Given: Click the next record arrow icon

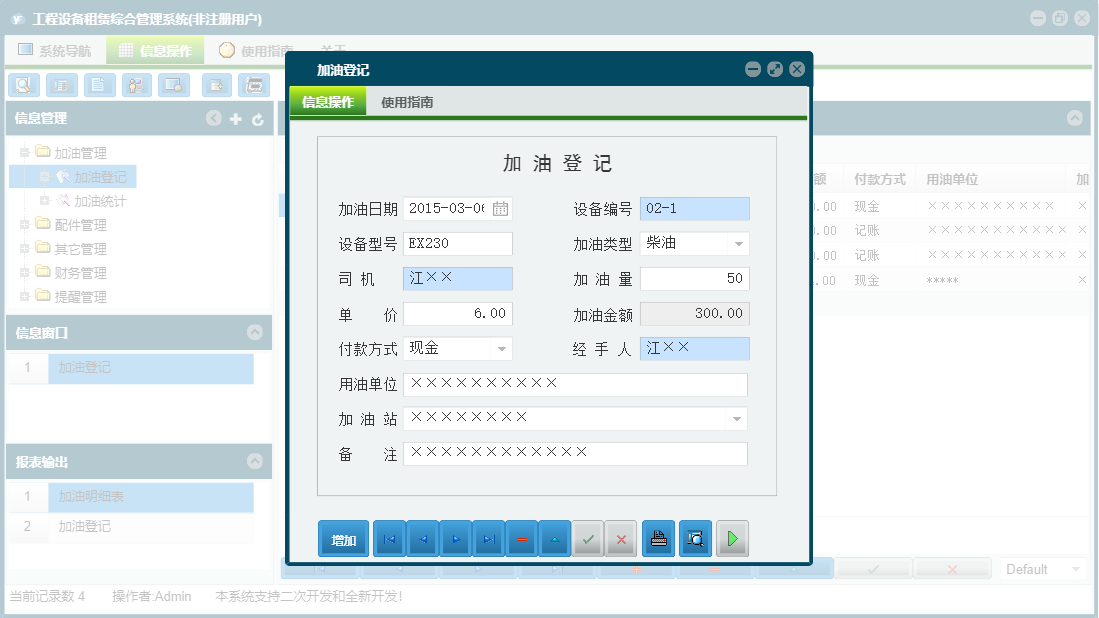Looking at the screenshot, I should pos(455,538).
